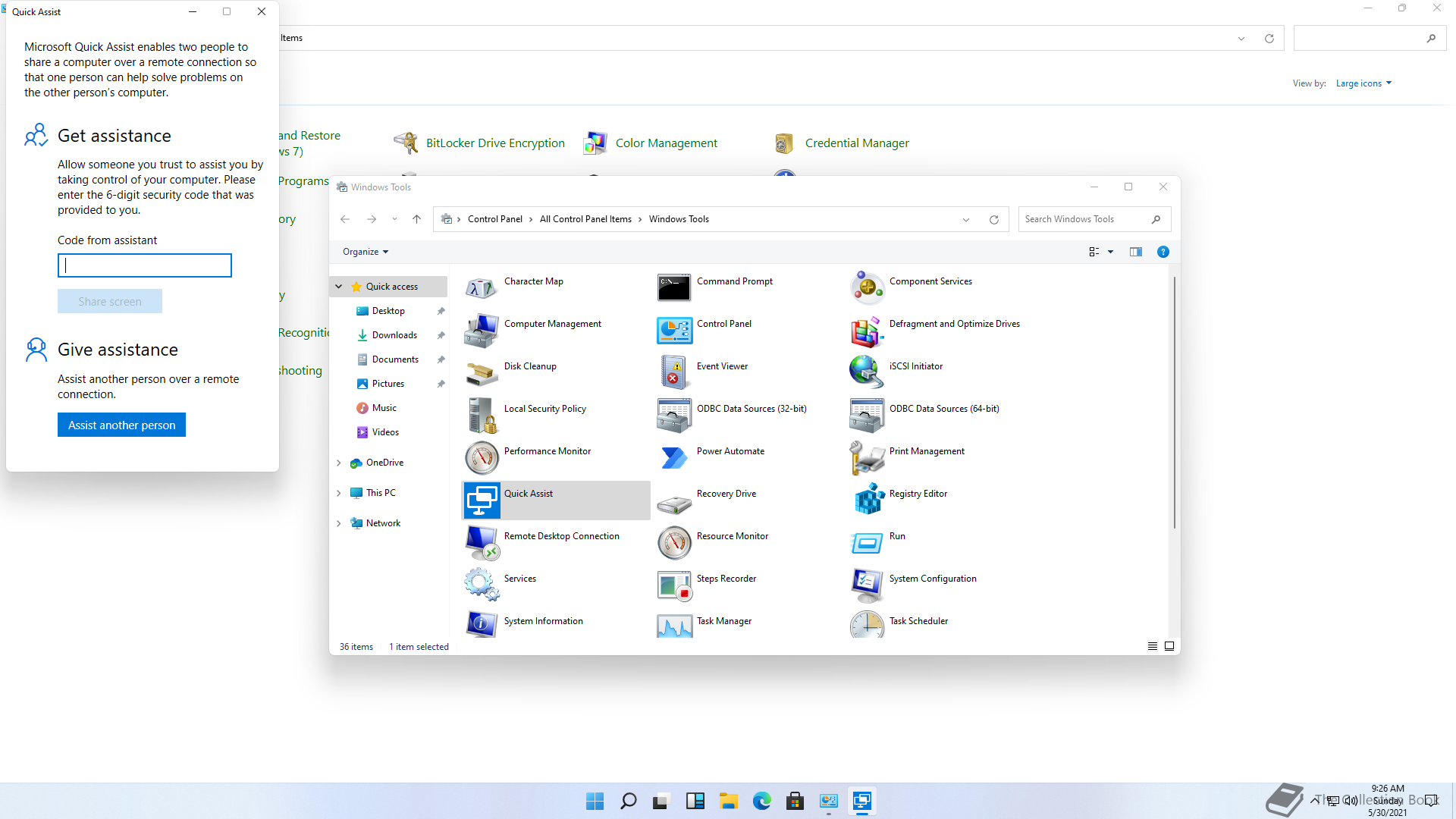Image resolution: width=1456 pixels, height=819 pixels.
Task: Select Pictures in navigation pane
Action: pos(388,384)
